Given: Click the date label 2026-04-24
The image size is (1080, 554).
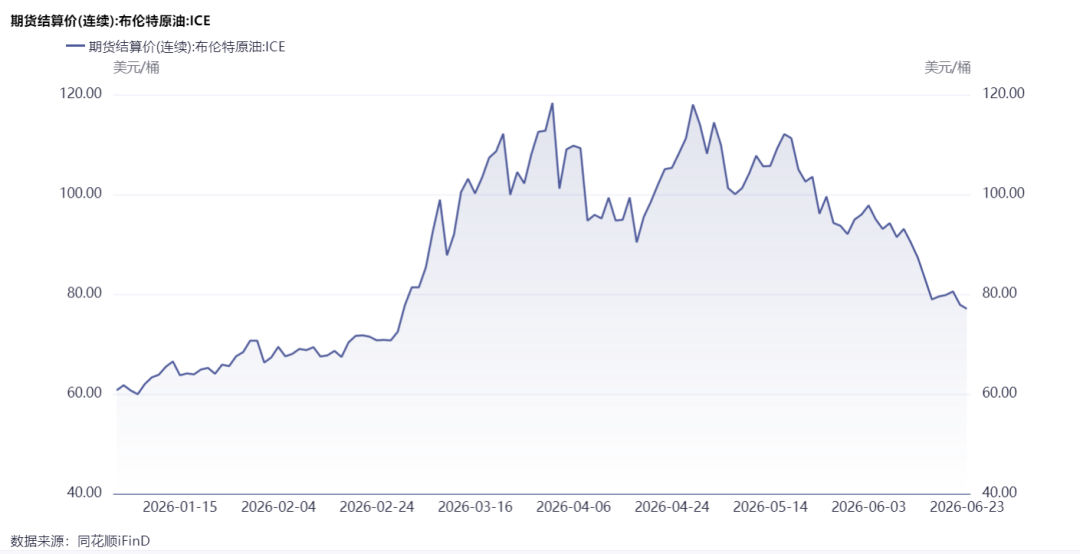Looking at the screenshot, I should click(x=672, y=508).
